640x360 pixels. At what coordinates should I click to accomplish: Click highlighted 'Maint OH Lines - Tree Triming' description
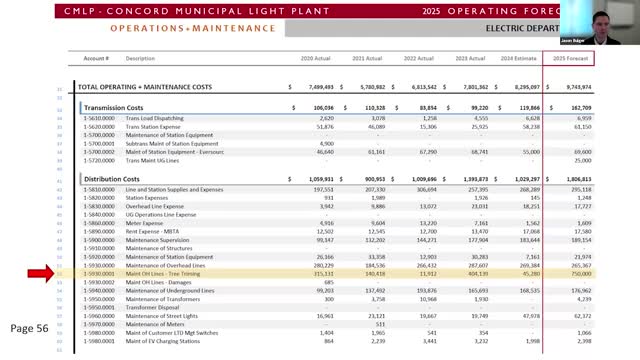click(162, 274)
